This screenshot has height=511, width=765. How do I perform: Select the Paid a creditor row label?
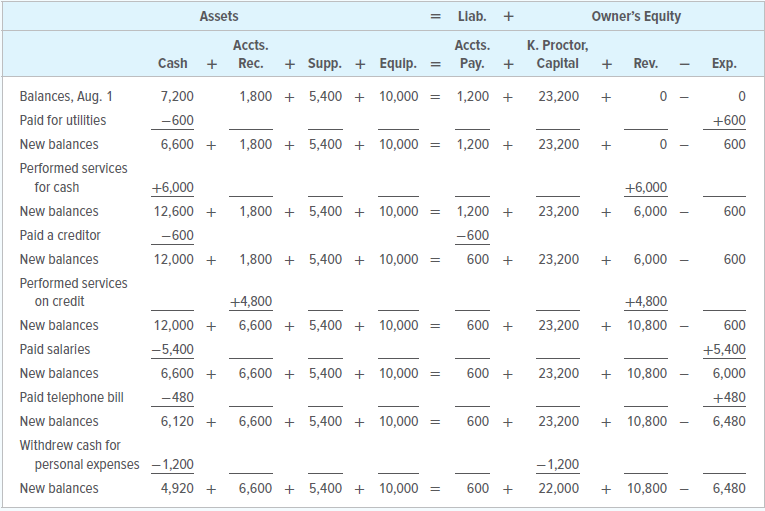60,235
